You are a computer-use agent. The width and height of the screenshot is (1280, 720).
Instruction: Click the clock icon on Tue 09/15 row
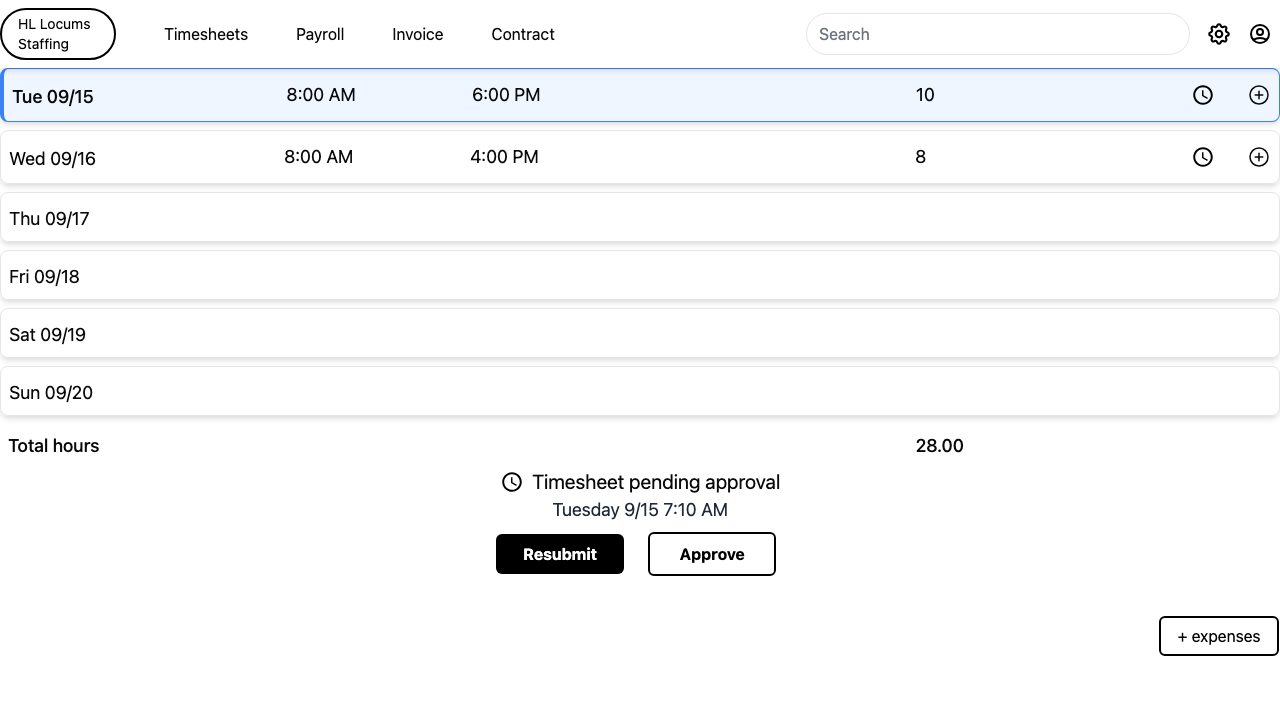point(1203,95)
